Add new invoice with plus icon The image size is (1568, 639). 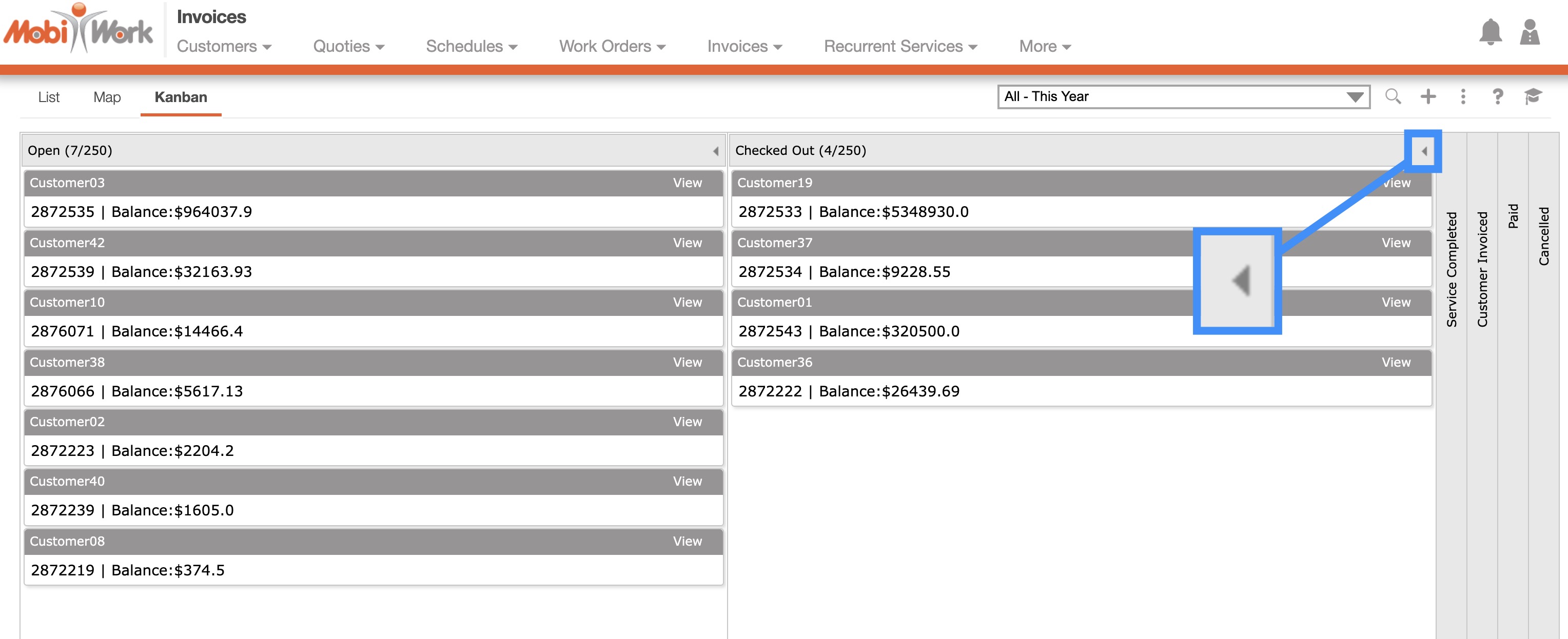pyautogui.click(x=1428, y=96)
